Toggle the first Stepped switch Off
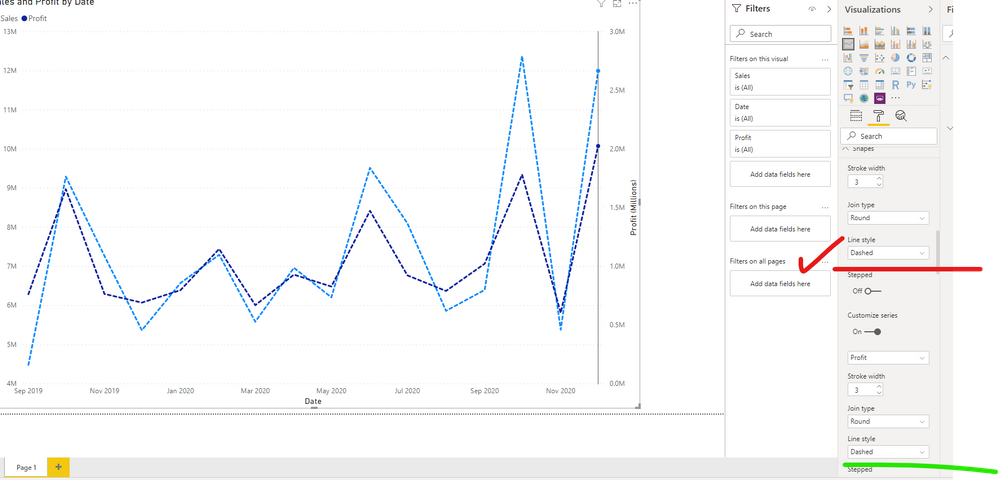998x480 pixels. tap(874, 291)
